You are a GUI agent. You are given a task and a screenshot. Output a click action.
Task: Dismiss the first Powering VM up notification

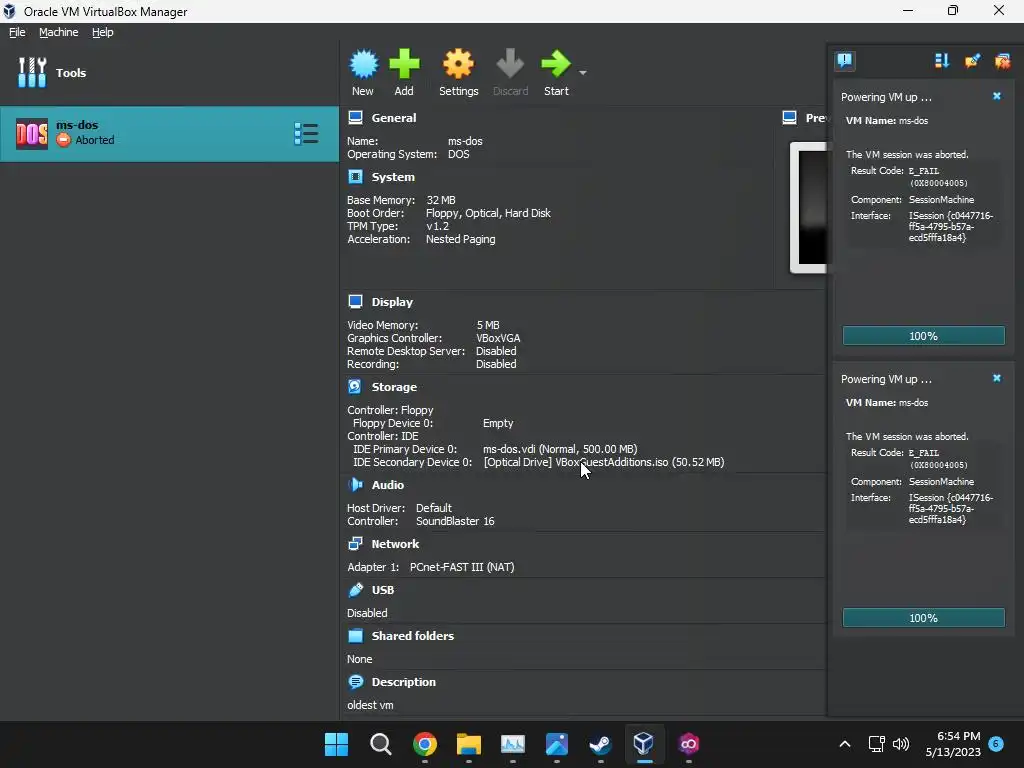click(997, 96)
